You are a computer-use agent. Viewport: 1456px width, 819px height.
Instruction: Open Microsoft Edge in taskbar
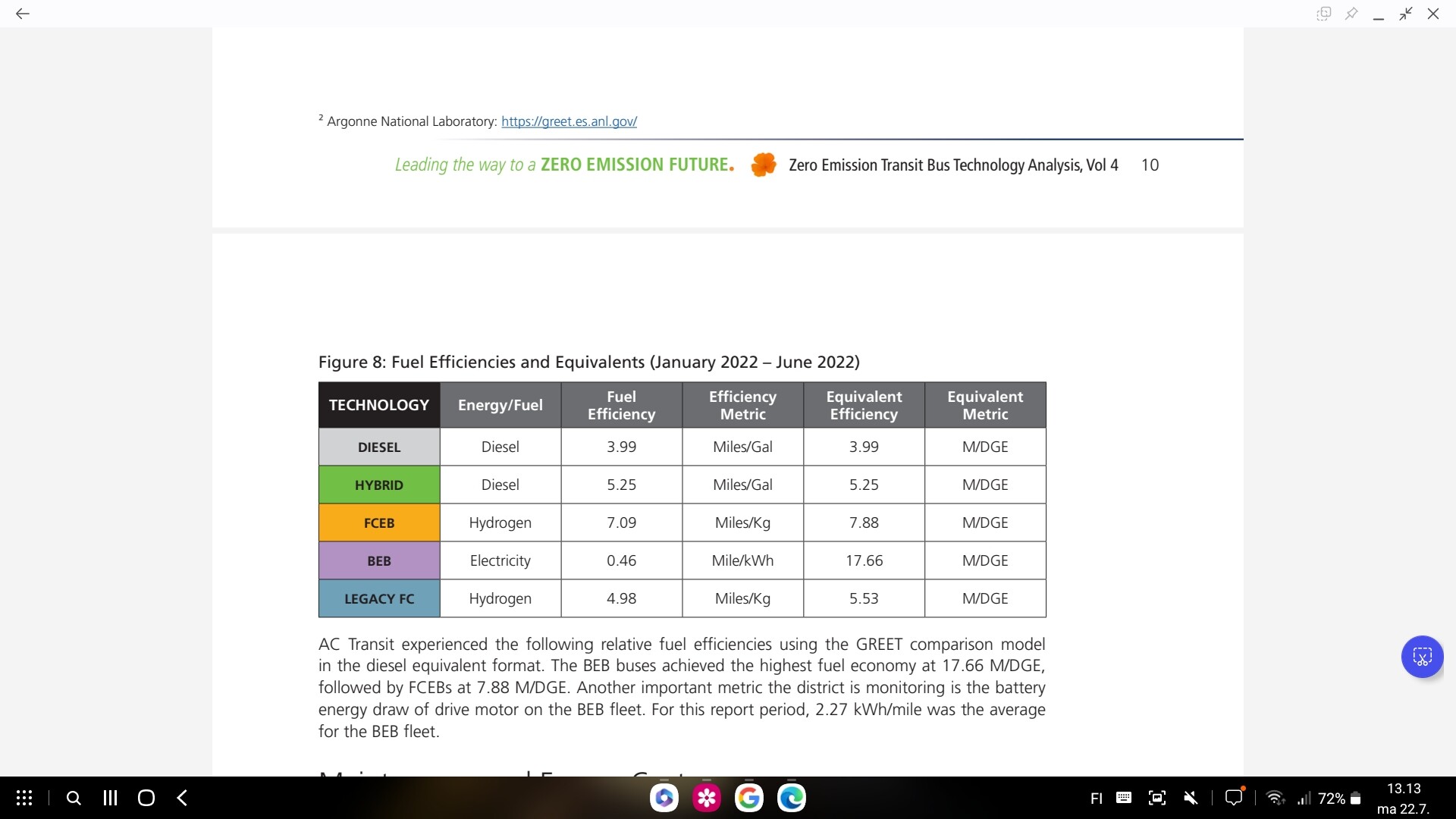(792, 798)
